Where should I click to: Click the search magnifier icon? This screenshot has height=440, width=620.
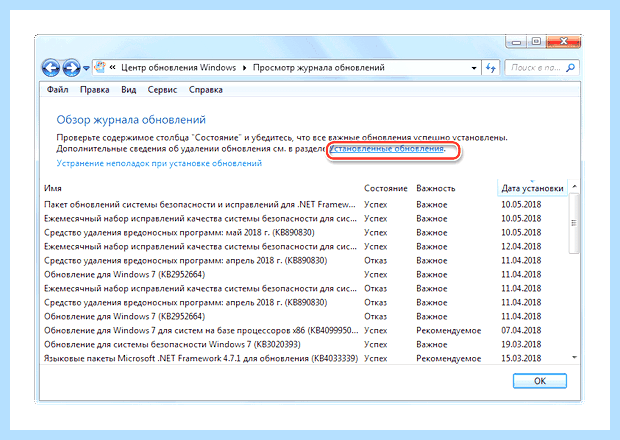(570, 68)
